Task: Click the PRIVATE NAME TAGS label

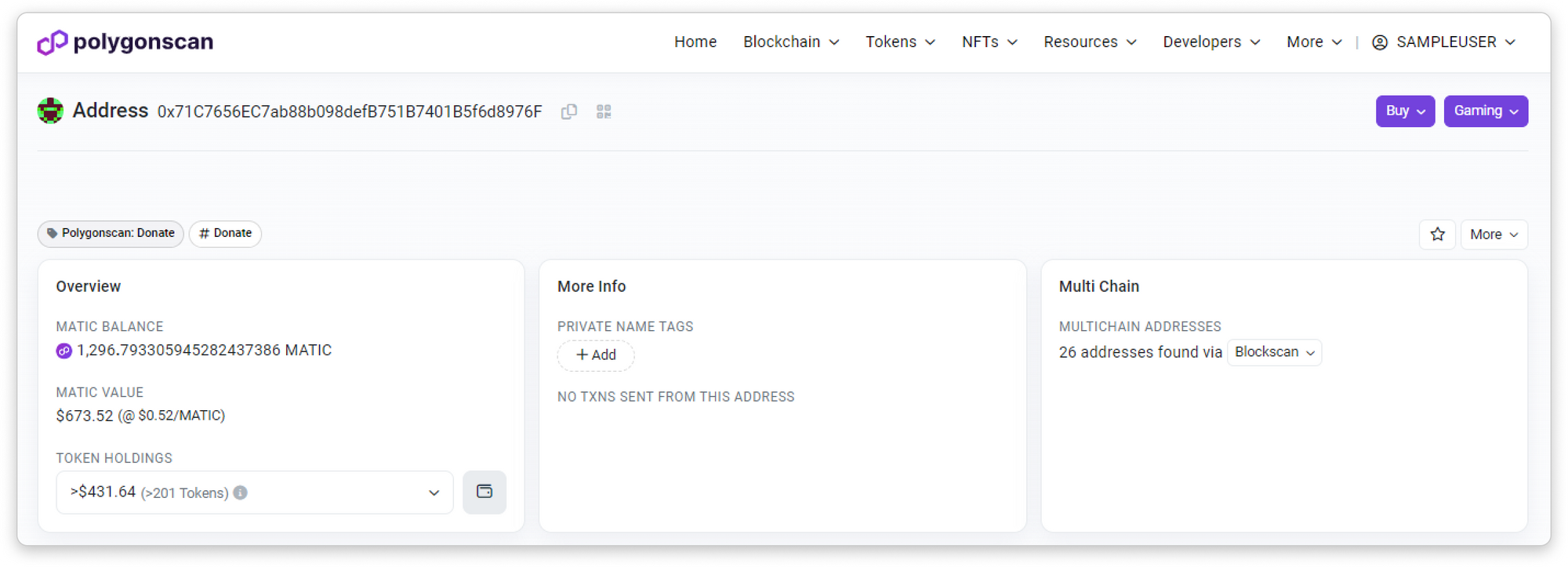Action: [626, 326]
